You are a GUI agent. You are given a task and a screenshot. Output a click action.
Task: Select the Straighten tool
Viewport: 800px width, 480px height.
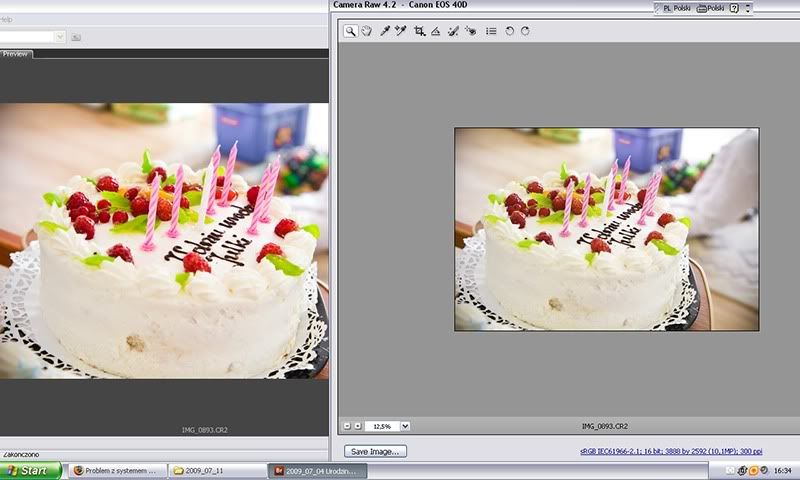pos(436,31)
